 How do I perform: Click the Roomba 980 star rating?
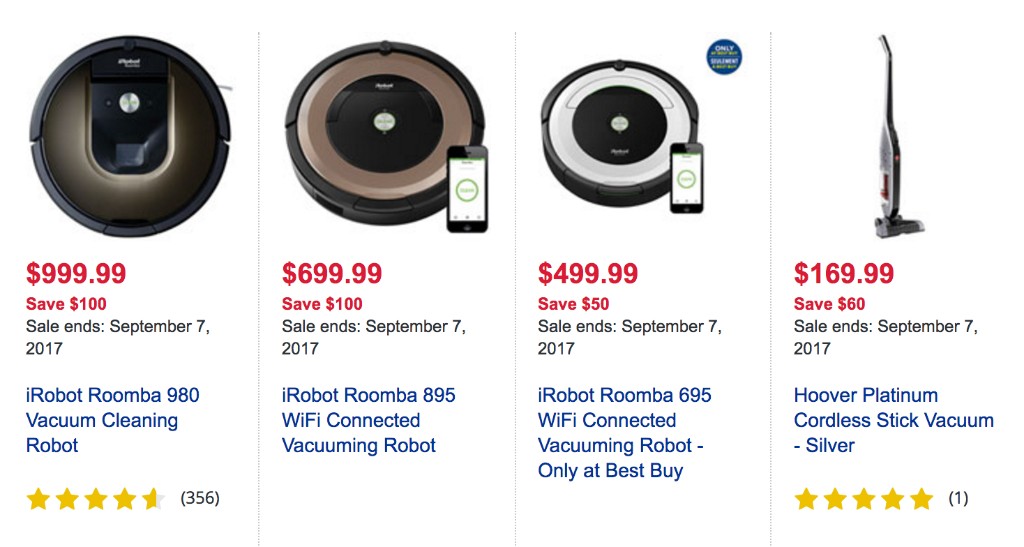pos(95,498)
